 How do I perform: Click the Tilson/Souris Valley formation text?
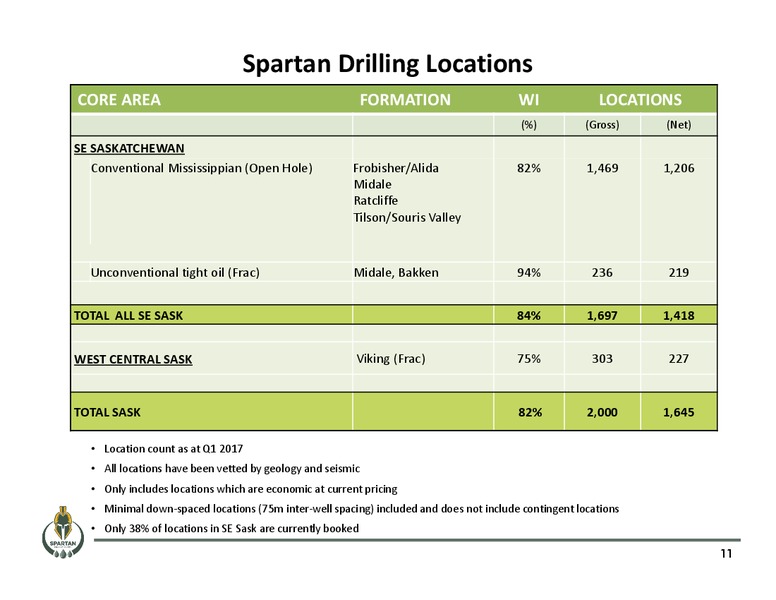(407, 217)
